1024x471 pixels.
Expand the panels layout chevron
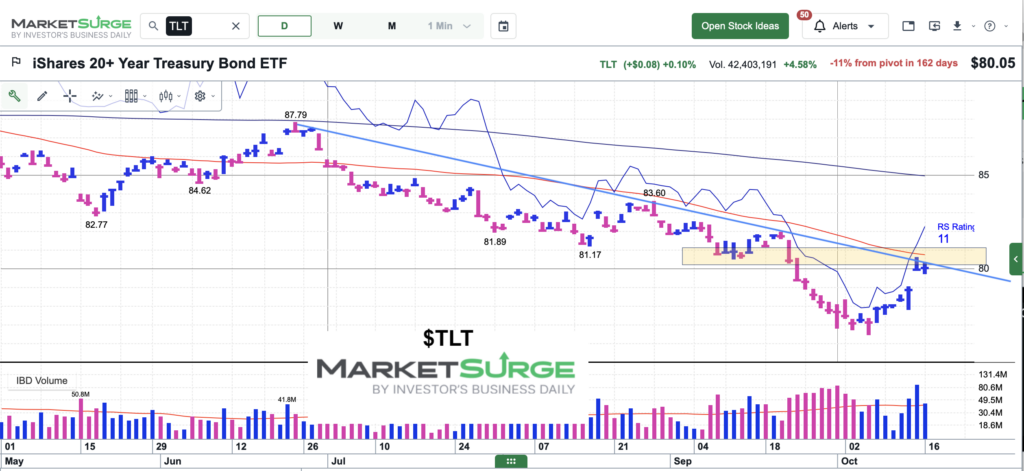(x=144, y=97)
